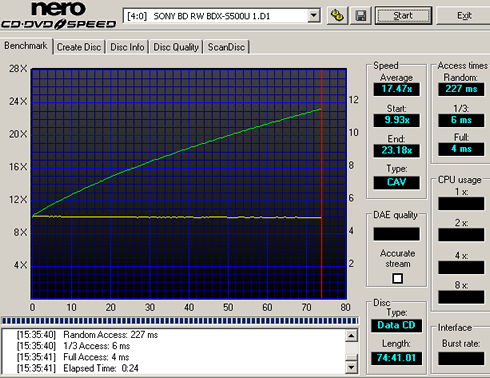Select the SONY BD RW BDX-S500U drive combo box
The width and height of the screenshot is (490, 378).
point(222,16)
